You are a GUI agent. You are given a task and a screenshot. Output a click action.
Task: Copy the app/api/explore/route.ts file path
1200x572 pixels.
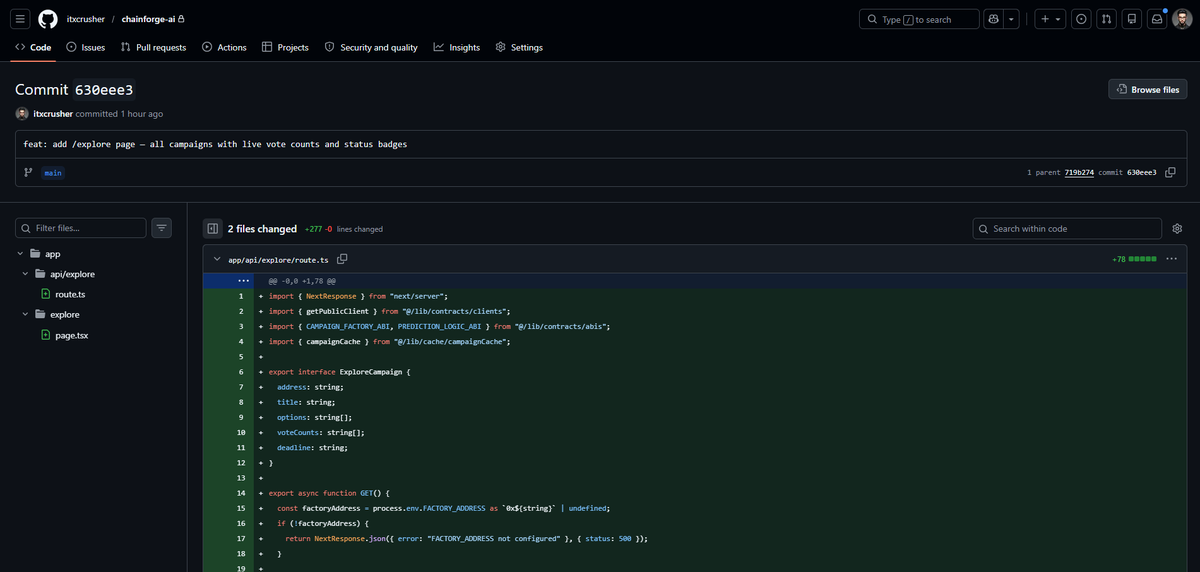point(342,259)
